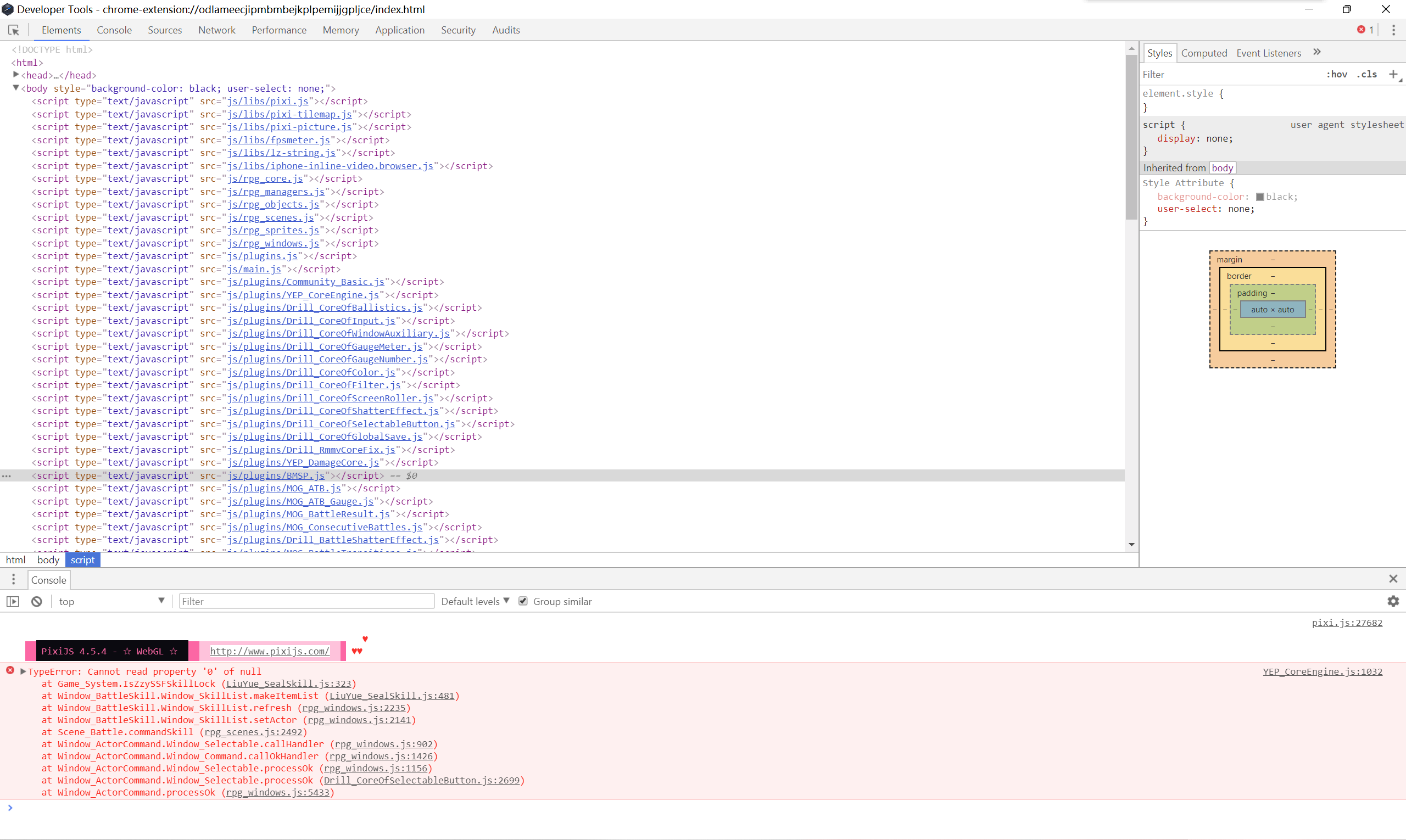This screenshot has height=840, width=1406.
Task: Select html in the breadcrumb bar
Action: tap(16, 560)
